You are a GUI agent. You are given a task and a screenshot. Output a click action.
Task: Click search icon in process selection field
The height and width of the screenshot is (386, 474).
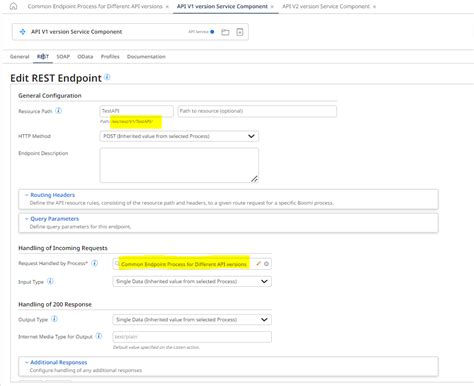pos(117,264)
